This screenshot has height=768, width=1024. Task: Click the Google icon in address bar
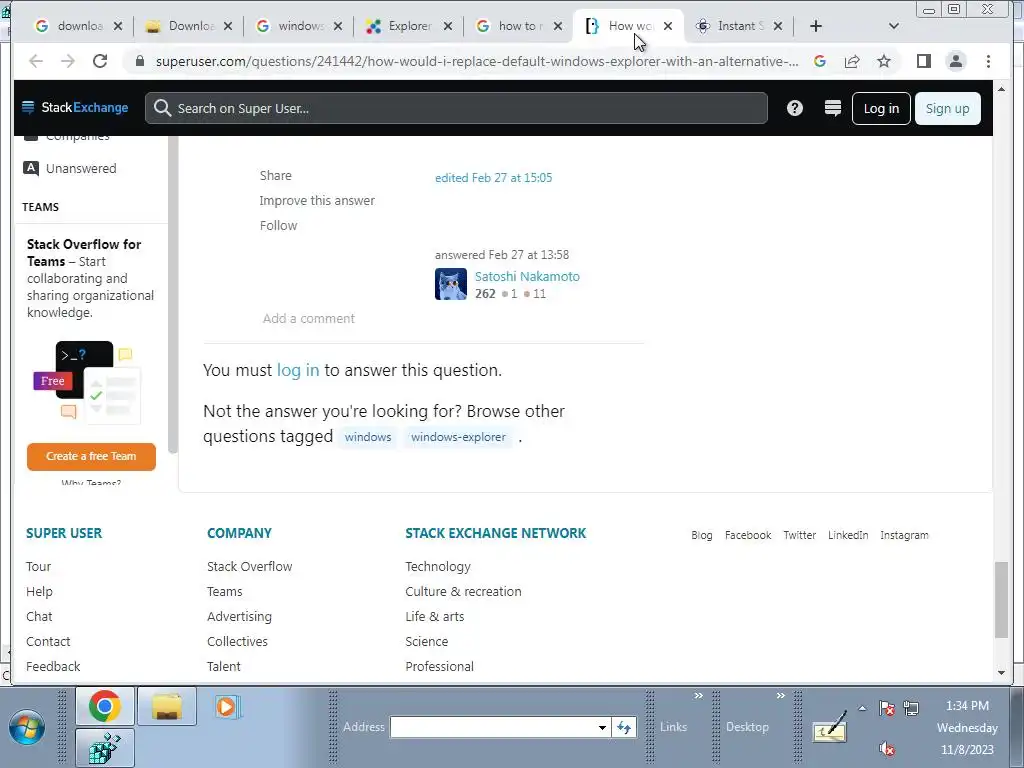point(820,61)
